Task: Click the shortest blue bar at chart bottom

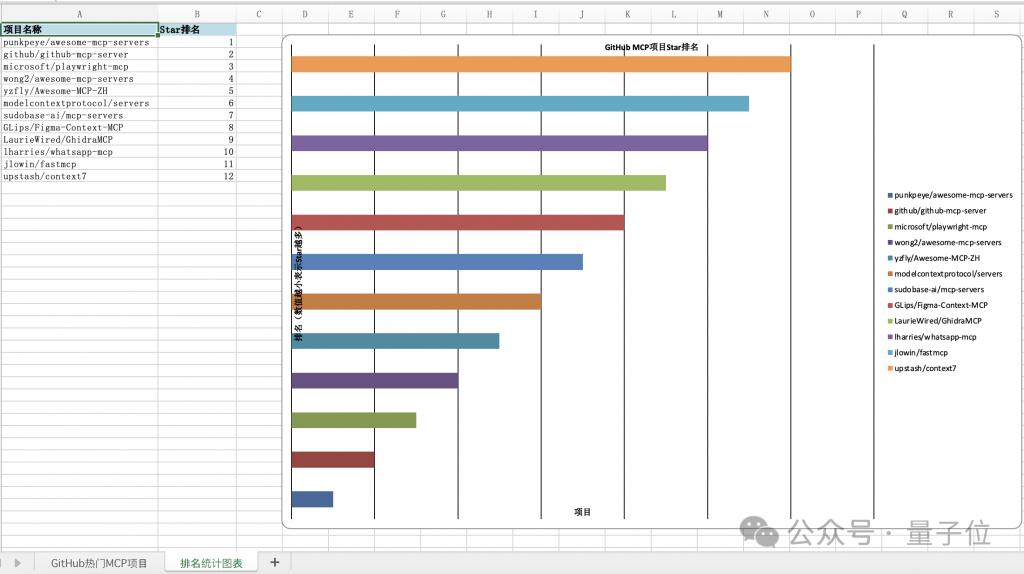Action: coord(312,499)
